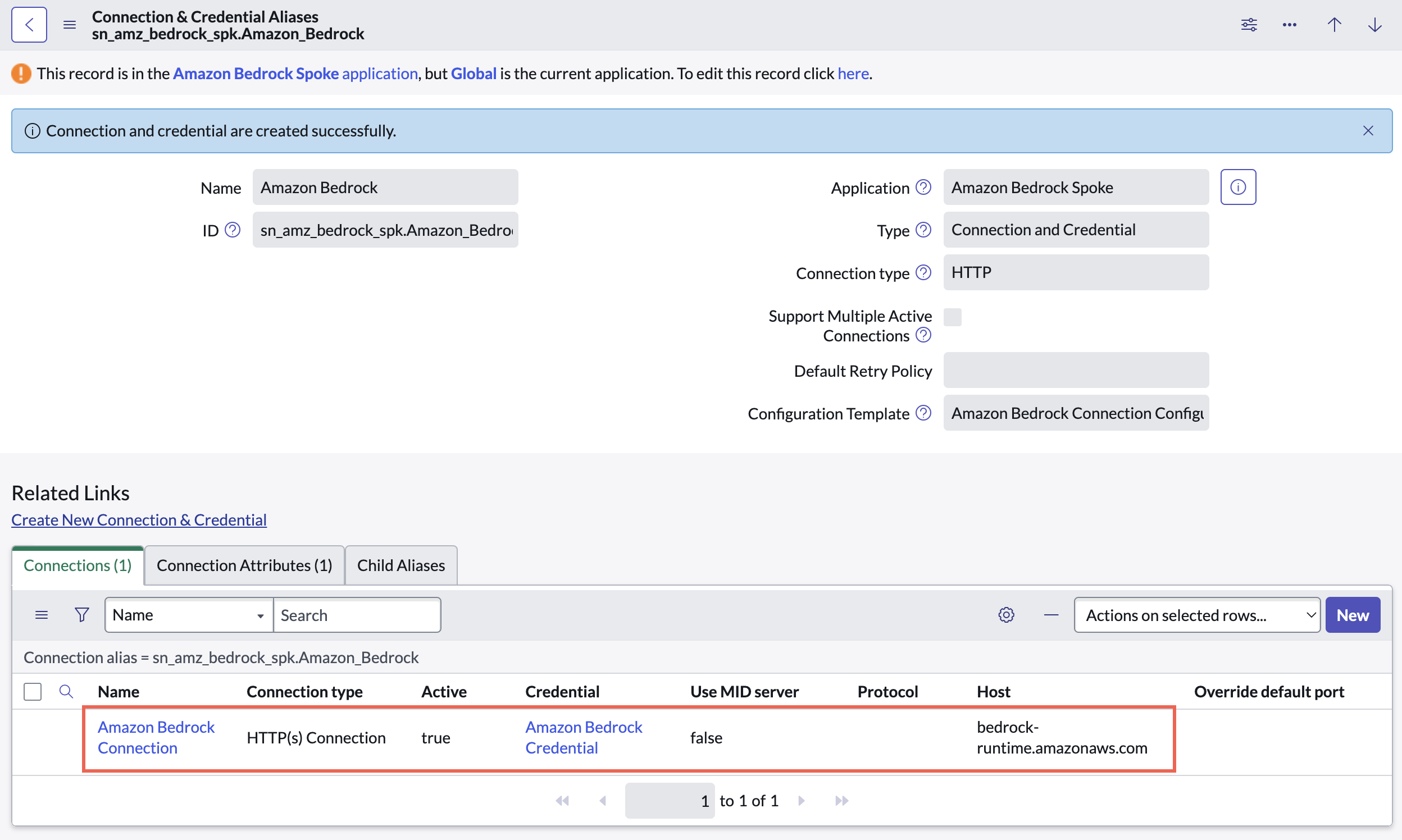Open Create New Connection & Credential link
Viewport: 1402px width, 840px height.
tap(139, 519)
